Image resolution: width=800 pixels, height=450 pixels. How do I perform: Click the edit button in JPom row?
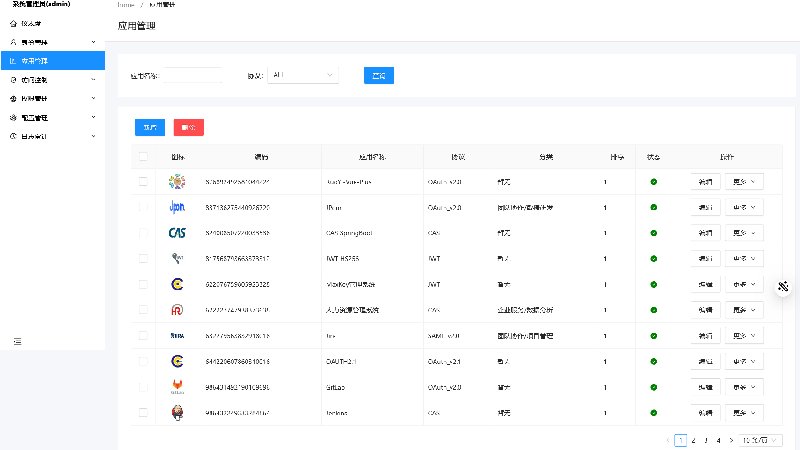pyautogui.click(x=705, y=207)
